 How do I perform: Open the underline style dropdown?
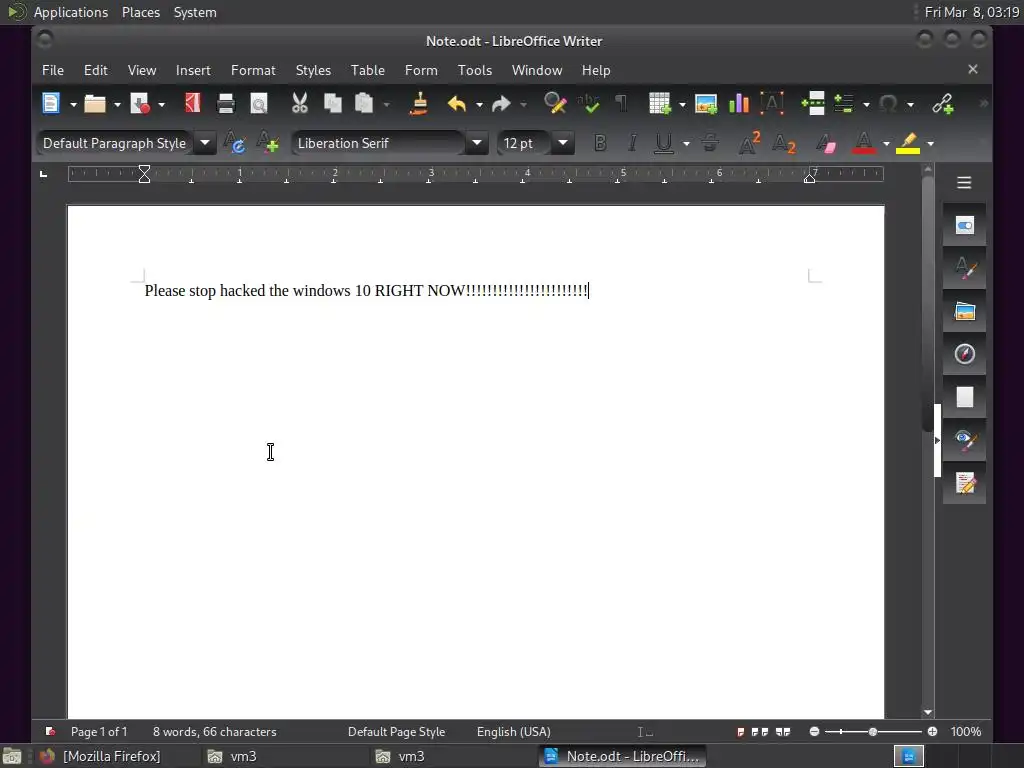686,144
